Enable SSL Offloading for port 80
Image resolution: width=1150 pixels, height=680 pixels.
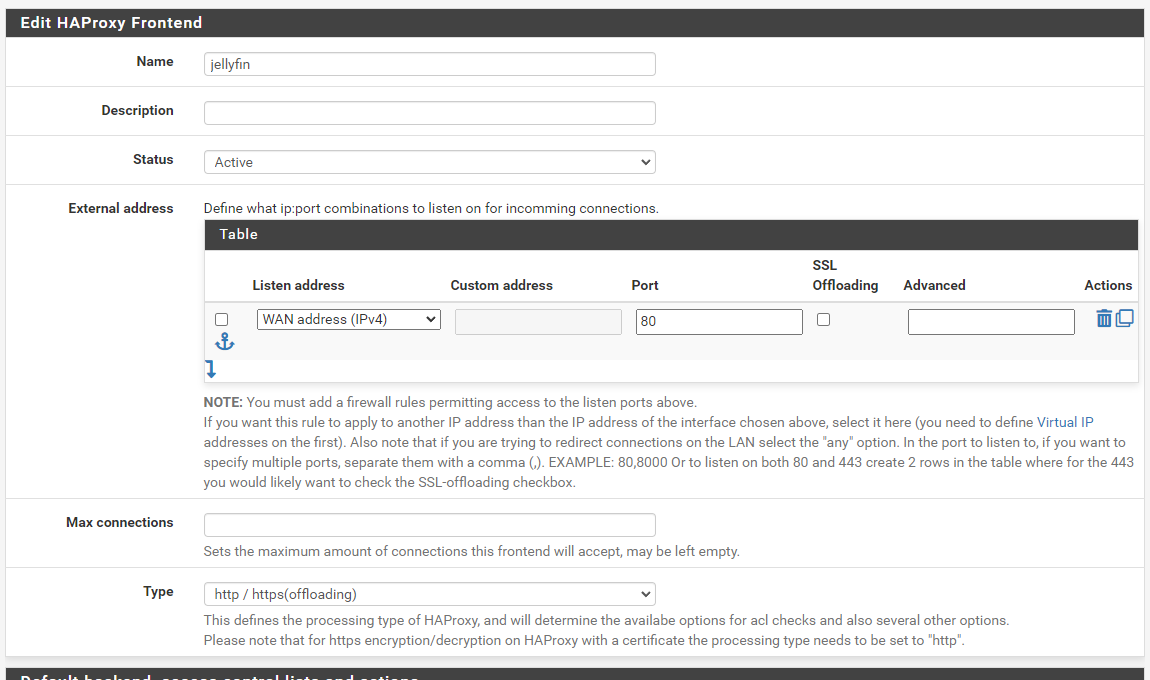pos(823,319)
